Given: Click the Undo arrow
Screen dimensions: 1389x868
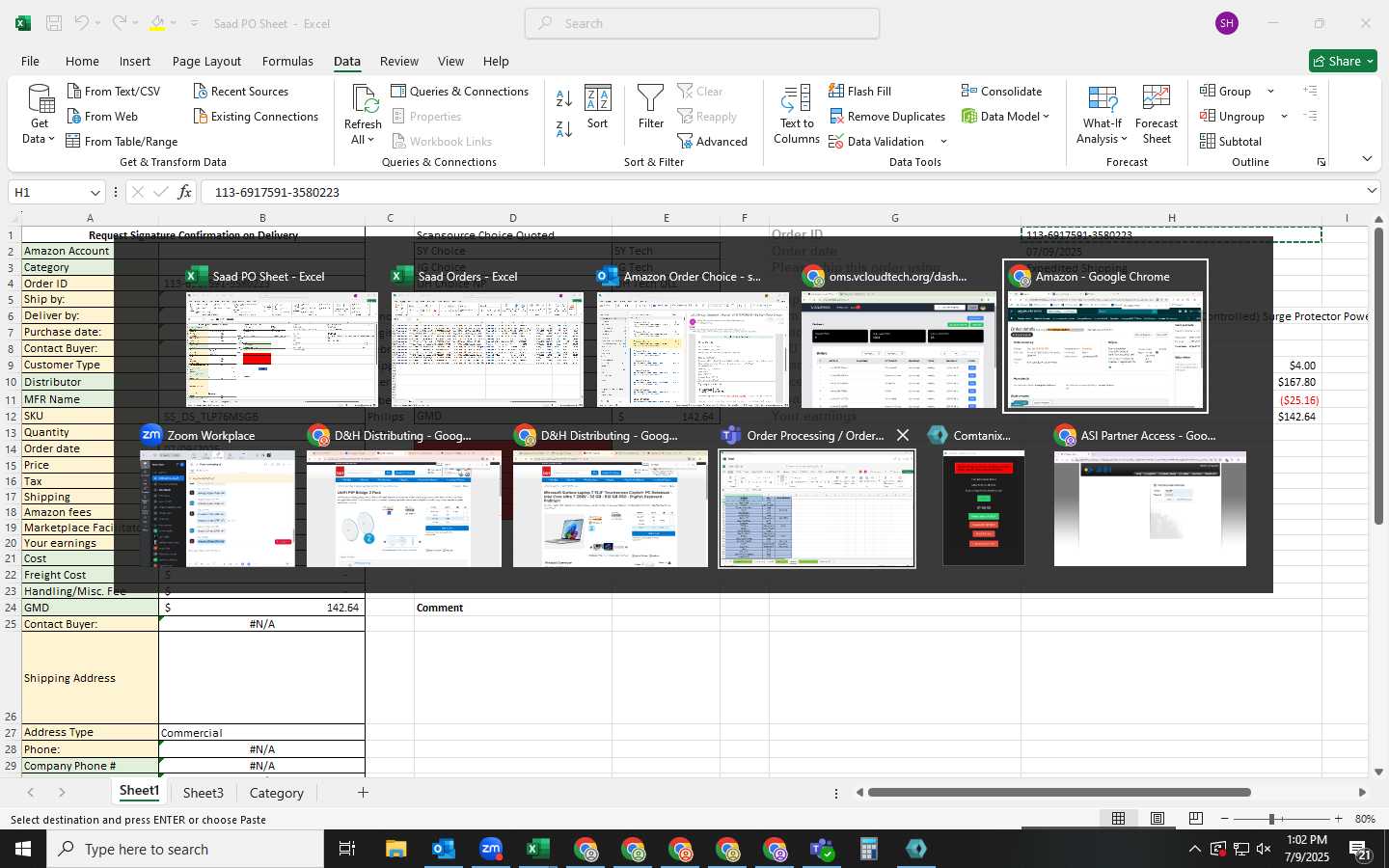Looking at the screenshot, I should coord(81,23).
